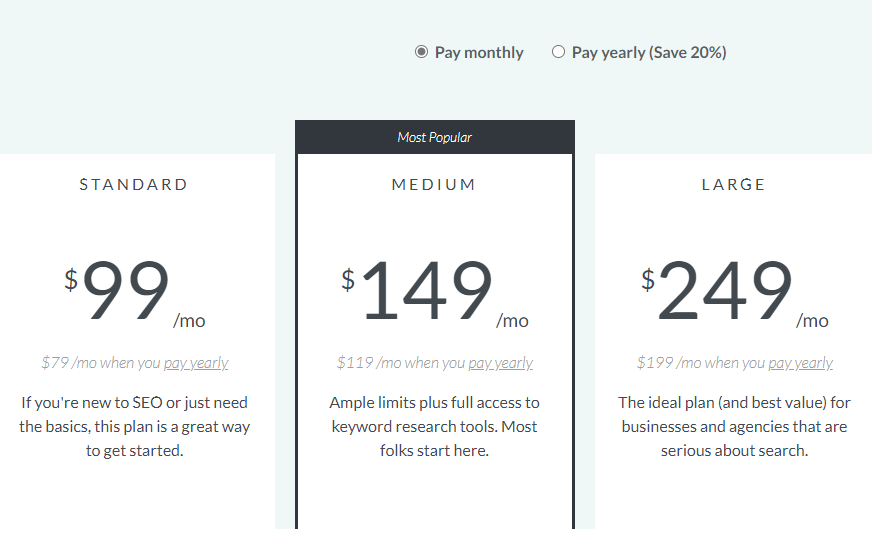Click the '$119 /mo when you' yearly note
This screenshot has height=546, width=872.
point(400,363)
